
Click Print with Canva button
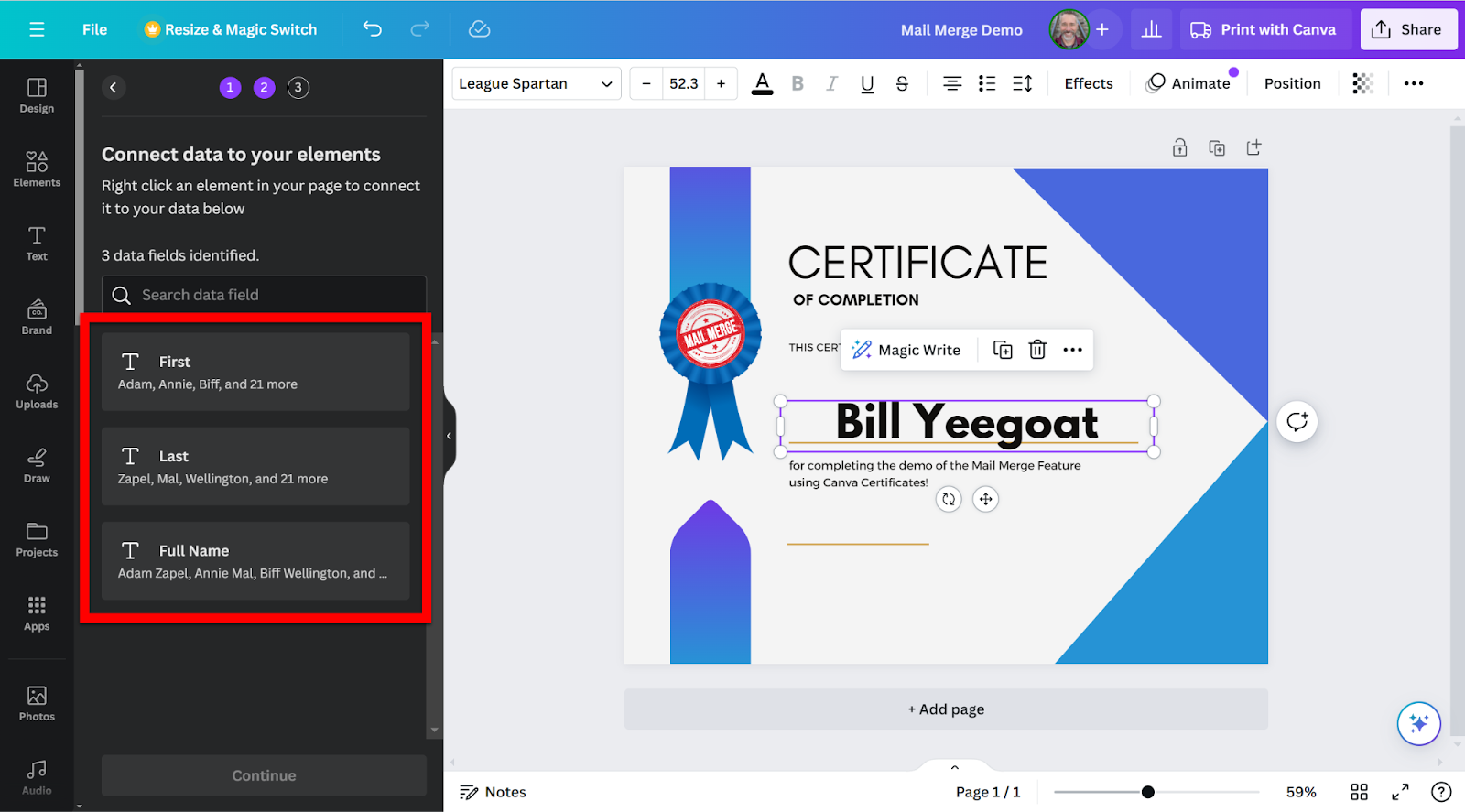1264,29
